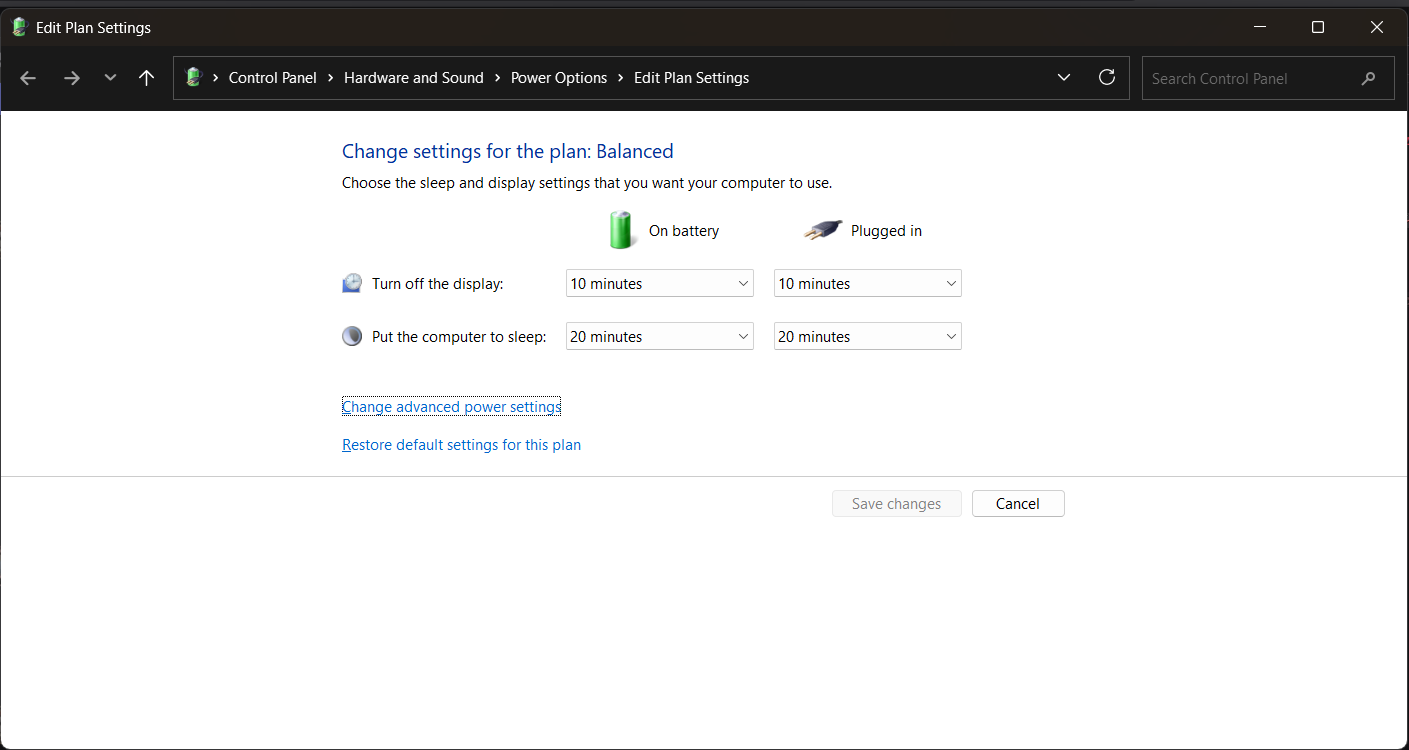The width and height of the screenshot is (1409, 750).
Task: Click the search magnifier icon
Action: click(x=1369, y=78)
